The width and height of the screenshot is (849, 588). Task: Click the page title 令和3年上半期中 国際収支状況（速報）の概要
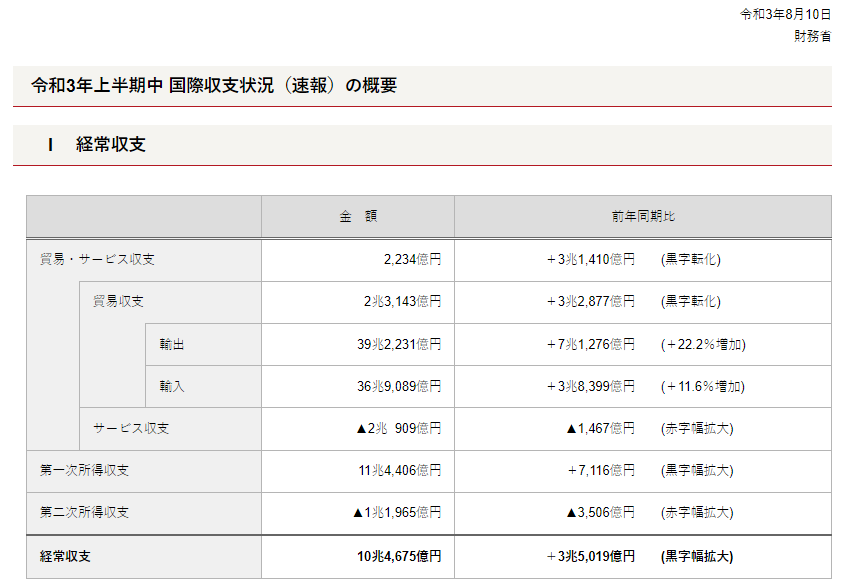(x=214, y=86)
